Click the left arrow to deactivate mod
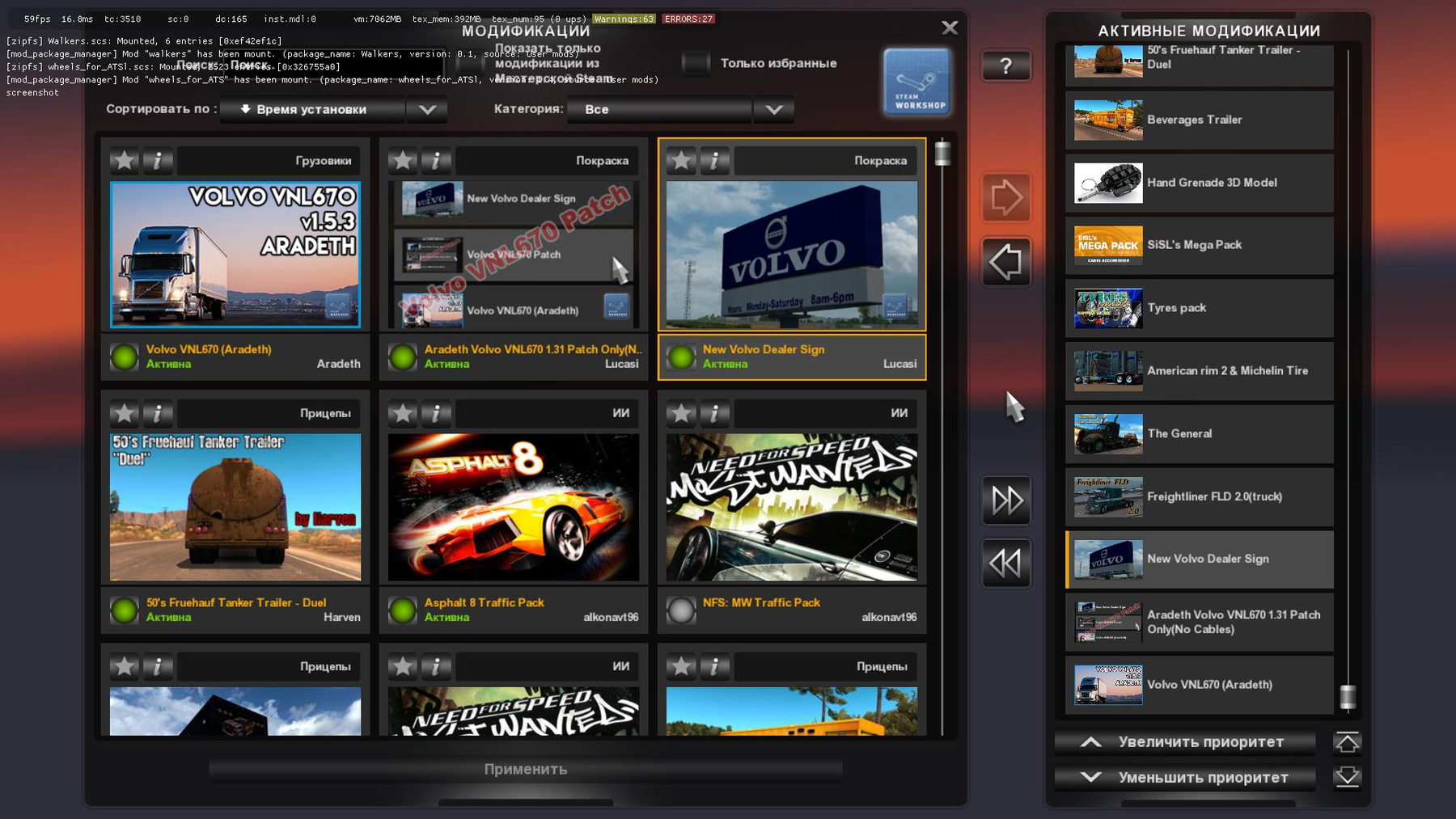This screenshot has width=1456, height=819. tap(1005, 262)
